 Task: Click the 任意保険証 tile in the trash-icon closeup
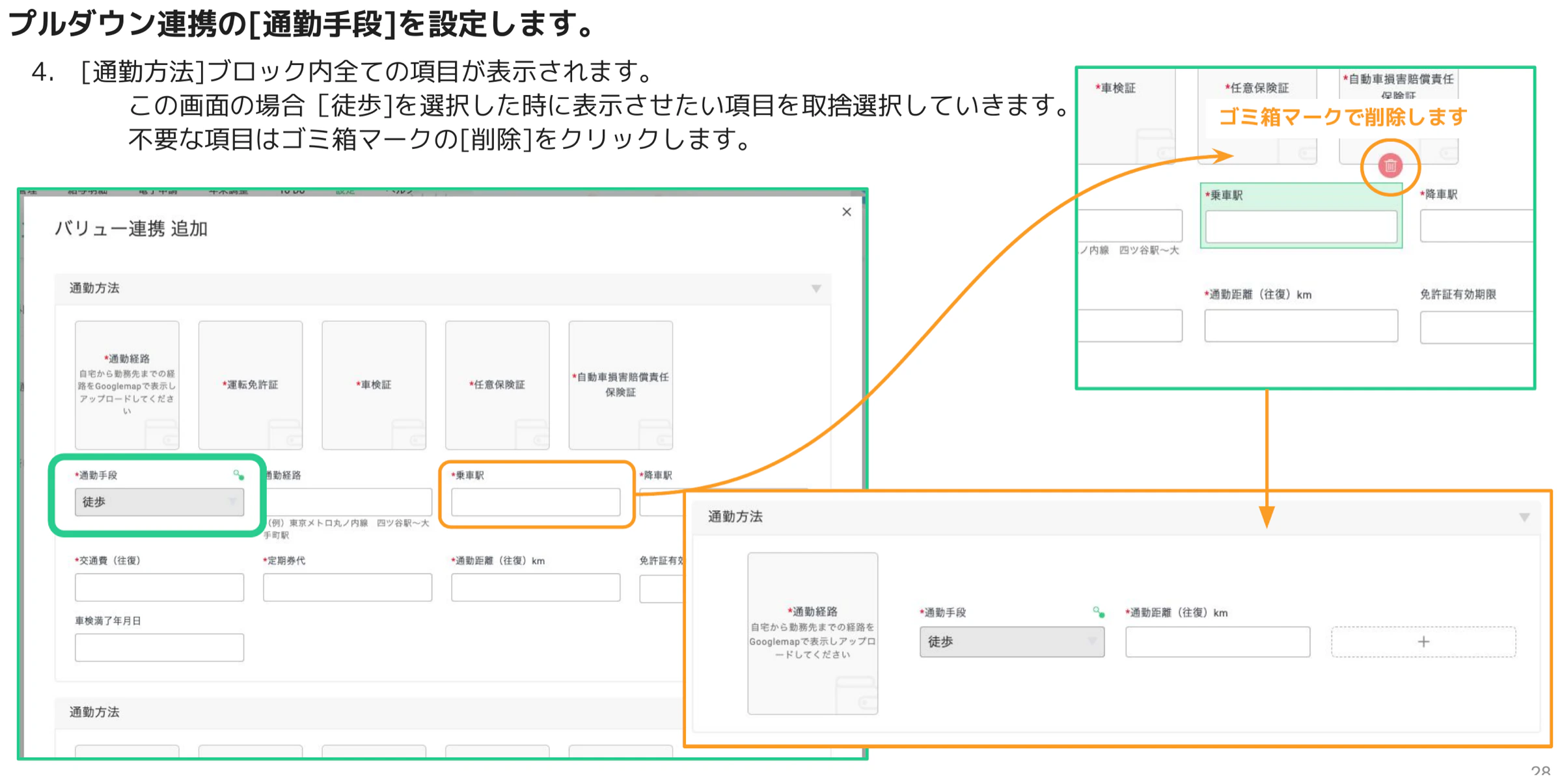pyautogui.click(x=1257, y=116)
